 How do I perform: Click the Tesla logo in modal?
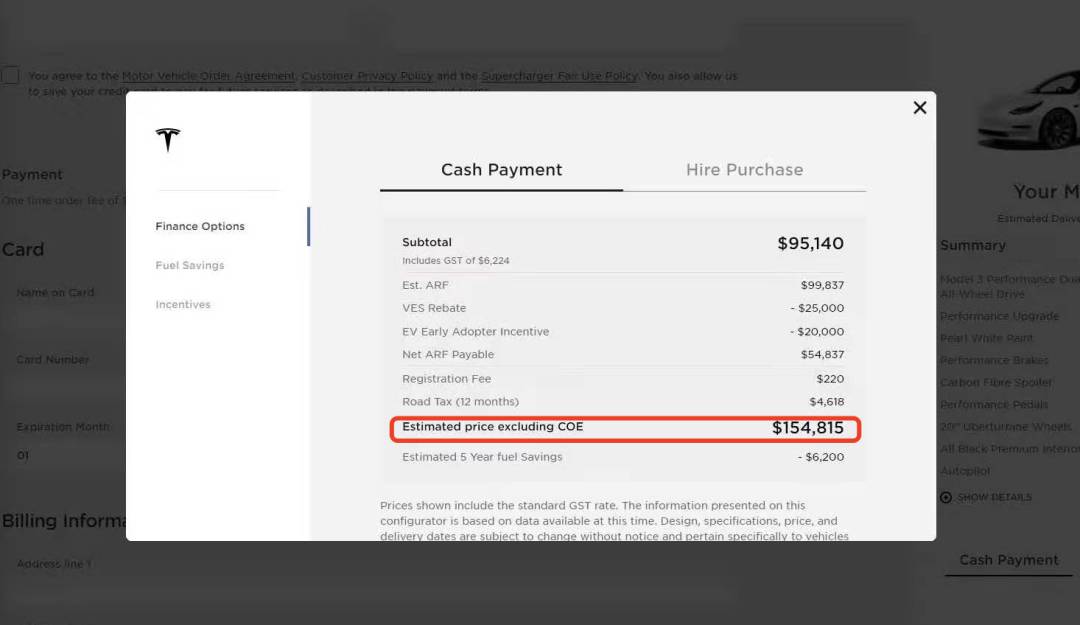pos(168,140)
